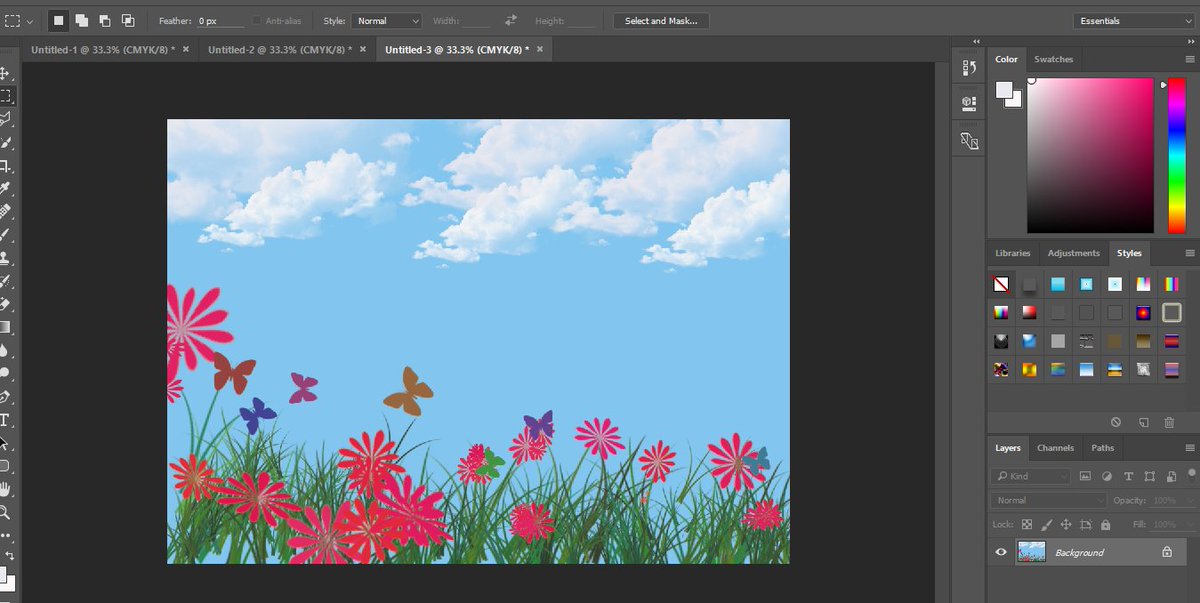This screenshot has width=1200, height=603.
Task: Close the Untitled-3 document tab
Action: (x=539, y=49)
